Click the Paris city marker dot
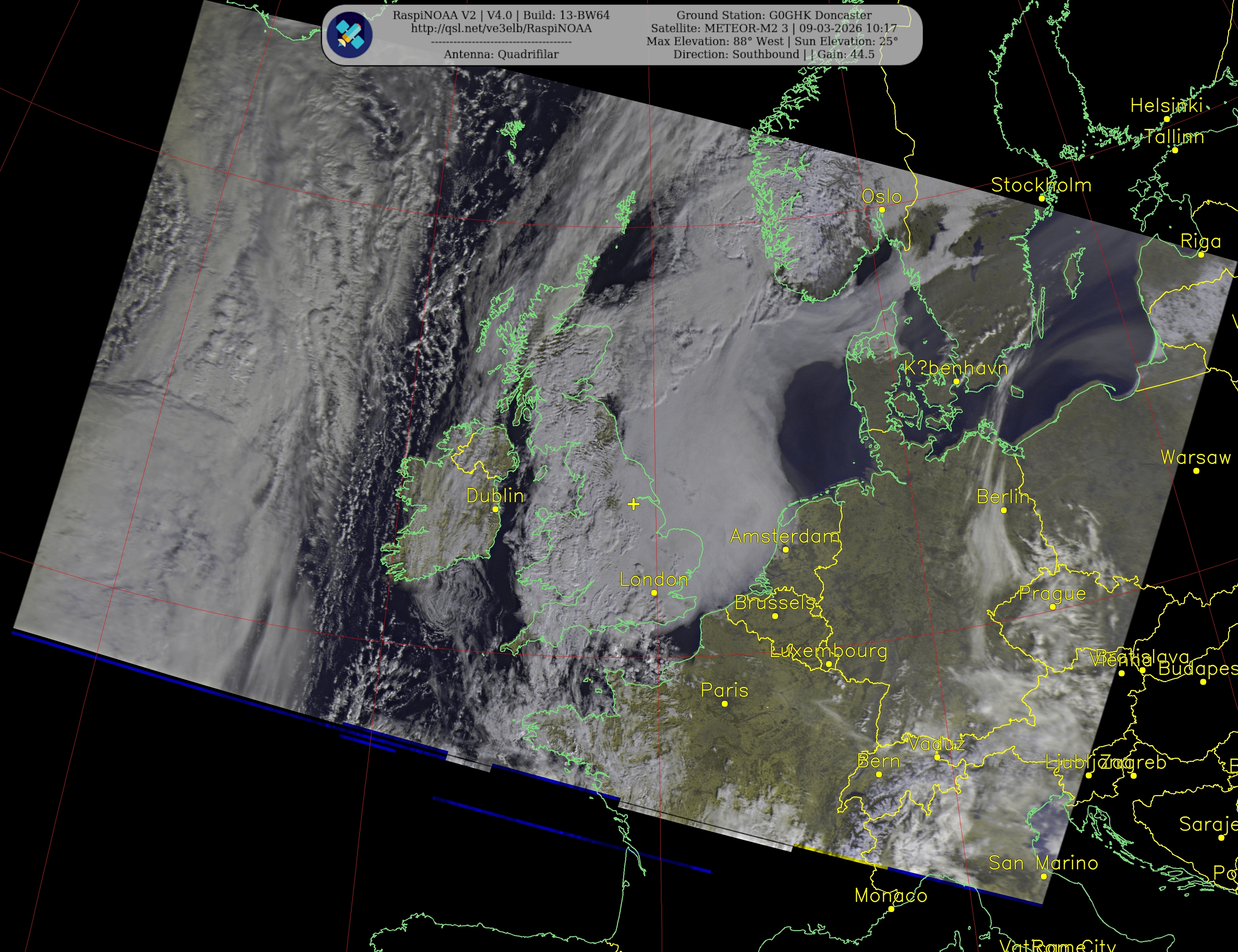The height and width of the screenshot is (952, 1238). [725, 704]
